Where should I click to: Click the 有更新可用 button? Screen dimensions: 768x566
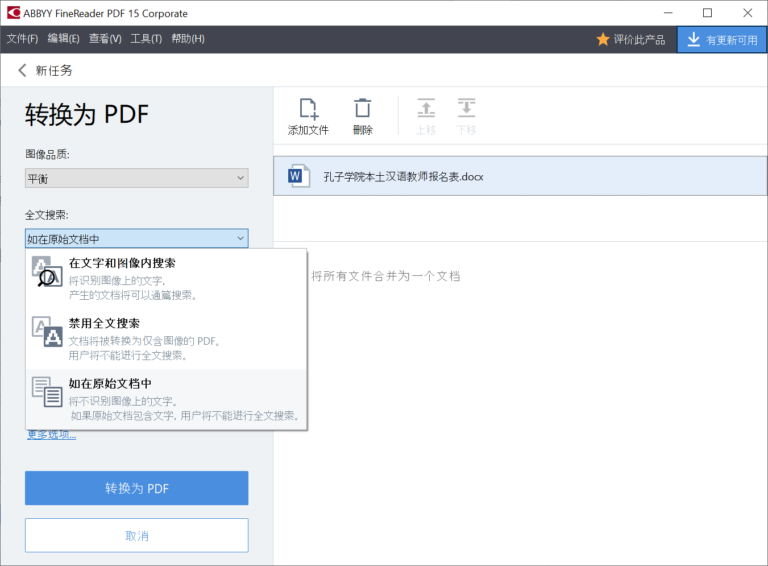click(x=722, y=40)
